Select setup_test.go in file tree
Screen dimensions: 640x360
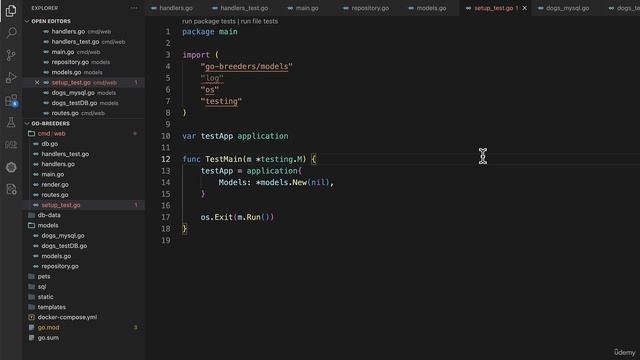(60, 205)
